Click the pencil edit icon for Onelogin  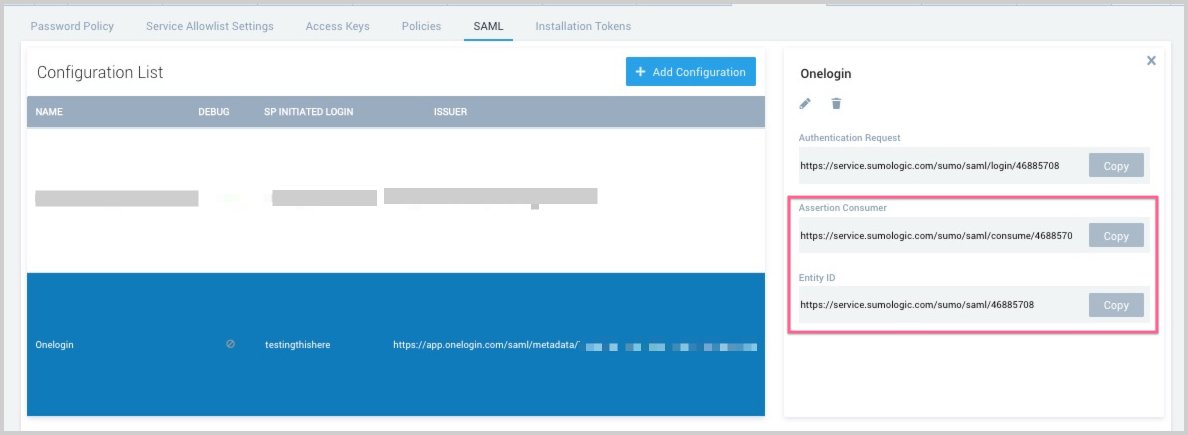tap(805, 104)
